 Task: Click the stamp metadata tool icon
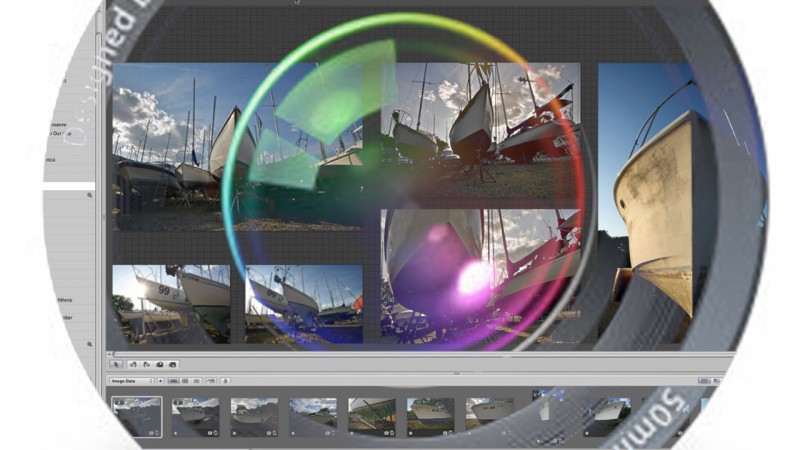(173, 364)
